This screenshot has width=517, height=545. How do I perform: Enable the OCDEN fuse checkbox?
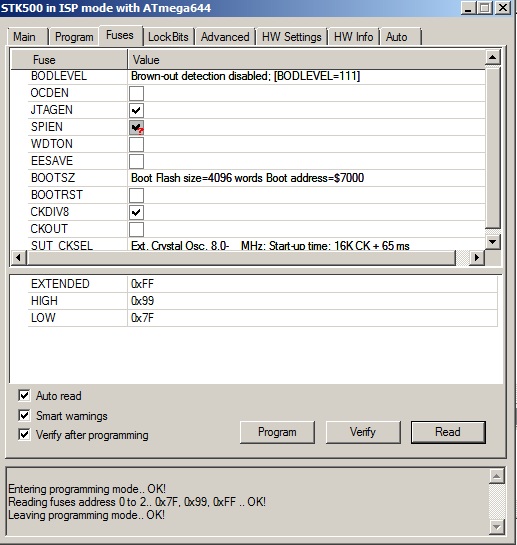click(136, 93)
